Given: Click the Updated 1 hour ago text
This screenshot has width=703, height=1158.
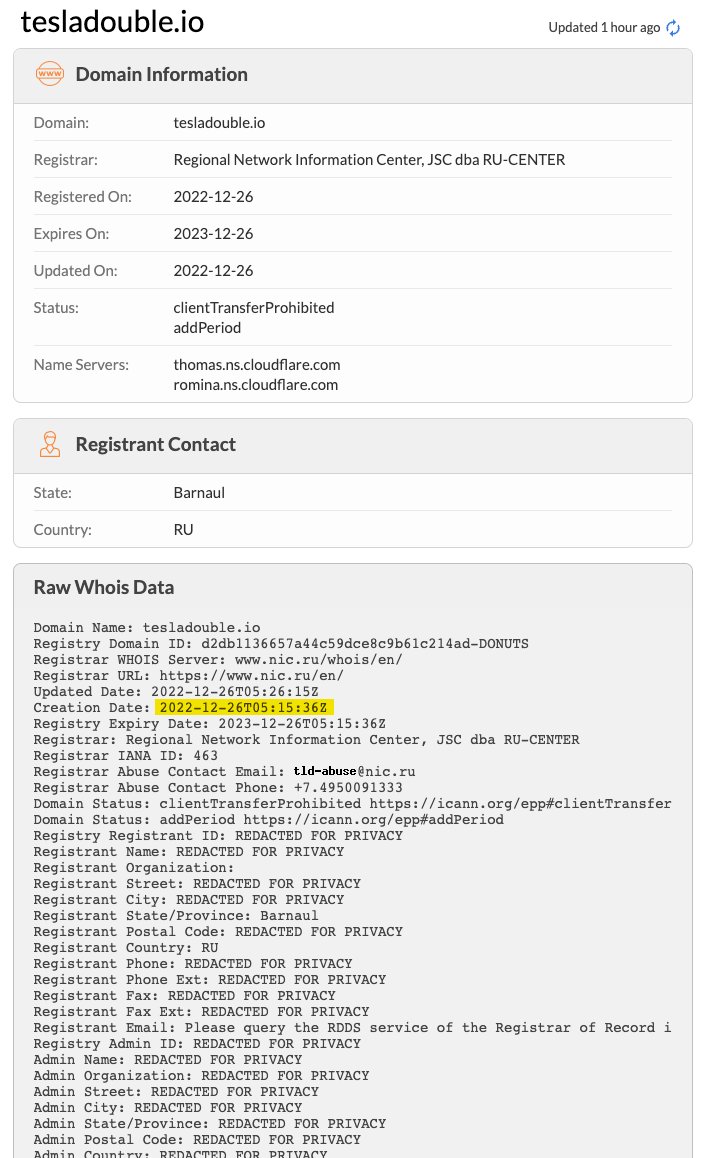Looking at the screenshot, I should (x=604, y=27).
